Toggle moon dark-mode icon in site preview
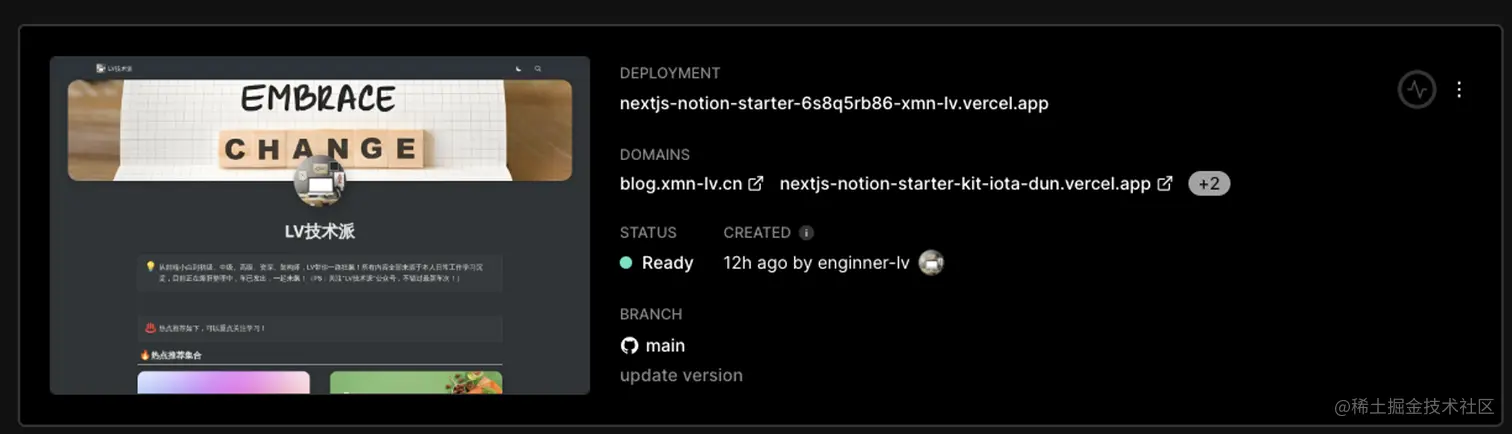 click(518, 69)
